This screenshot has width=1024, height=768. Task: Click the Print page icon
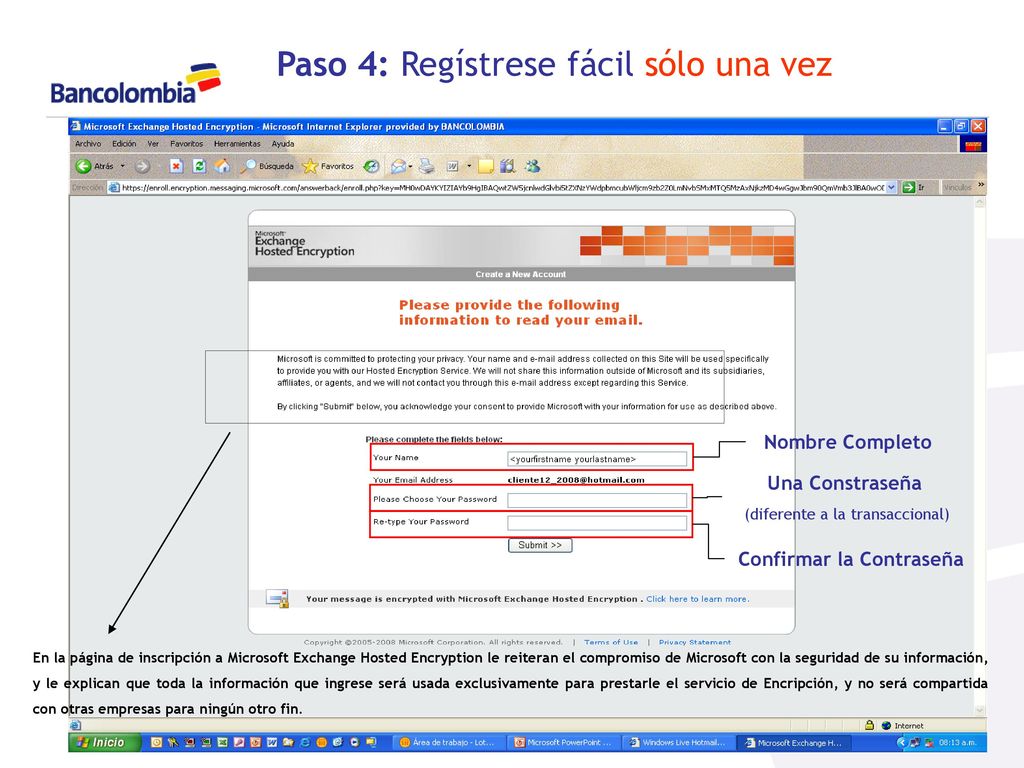coord(426,167)
